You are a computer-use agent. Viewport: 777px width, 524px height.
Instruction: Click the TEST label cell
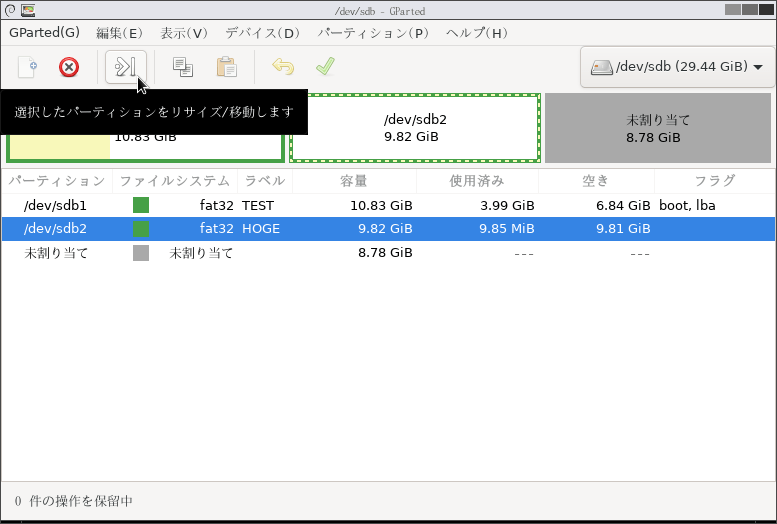tap(258, 205)
